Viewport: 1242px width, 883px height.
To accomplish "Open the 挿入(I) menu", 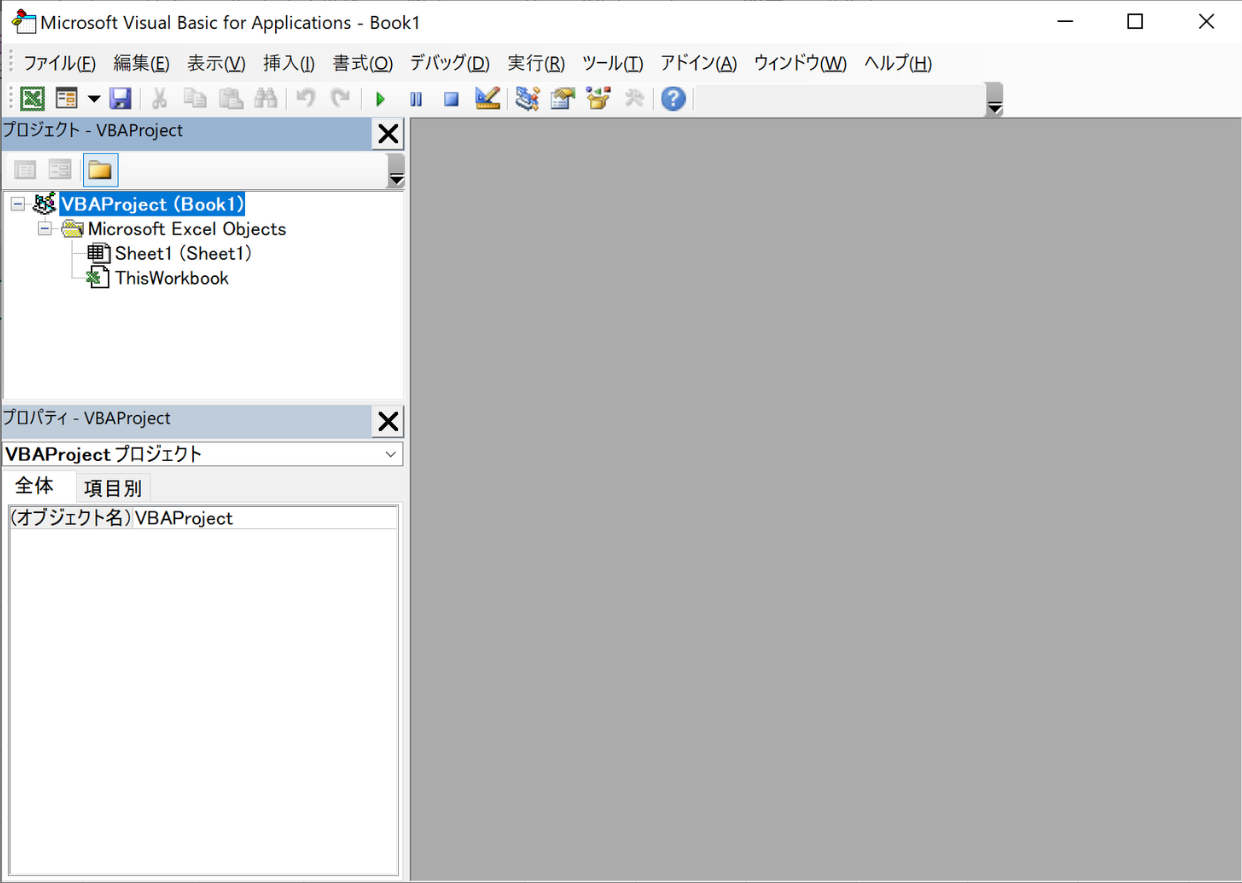I will click(x=289, y=63).
